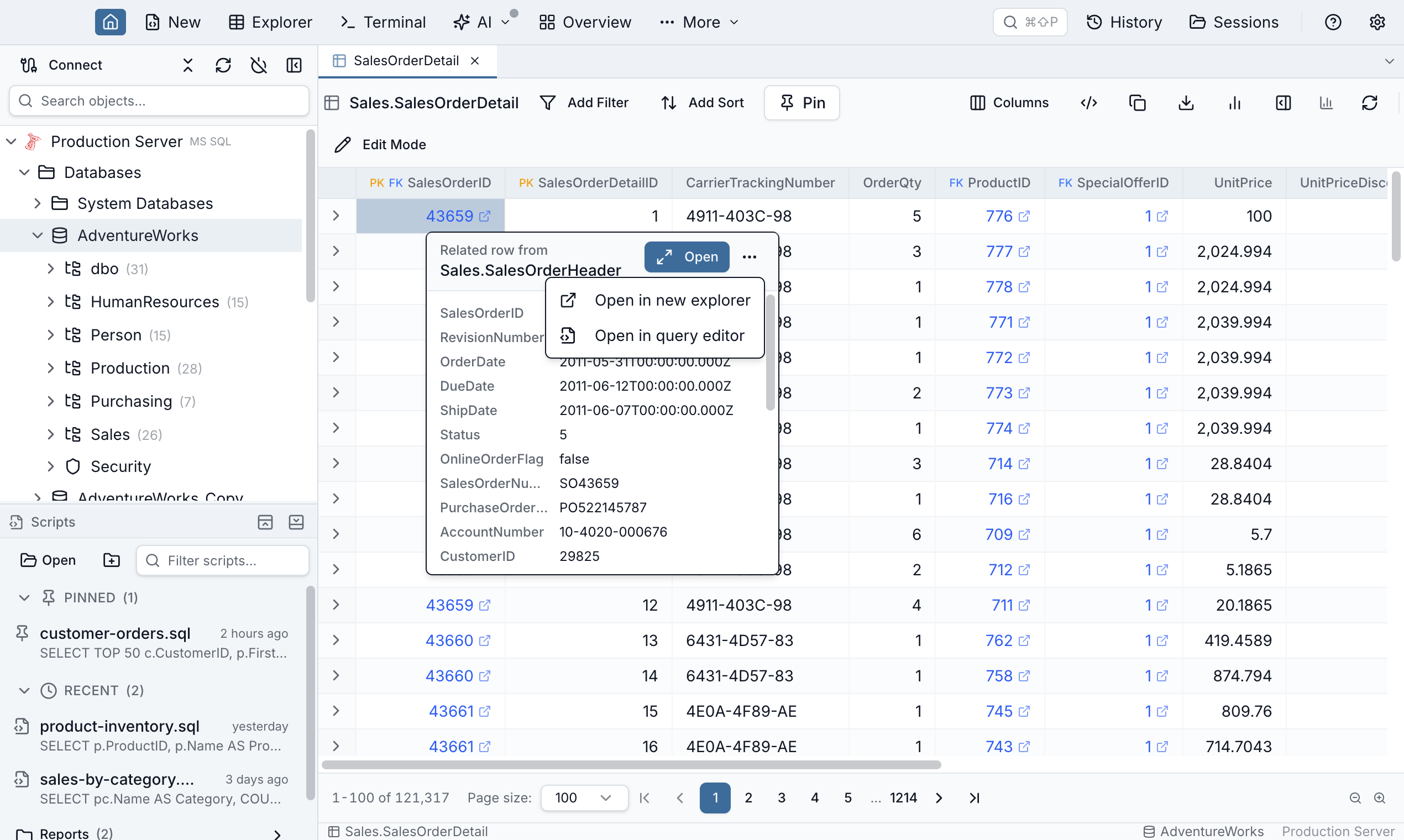Click Add Sort
Viewport: 1404px width, 840px height.
[x=703, y=102]
